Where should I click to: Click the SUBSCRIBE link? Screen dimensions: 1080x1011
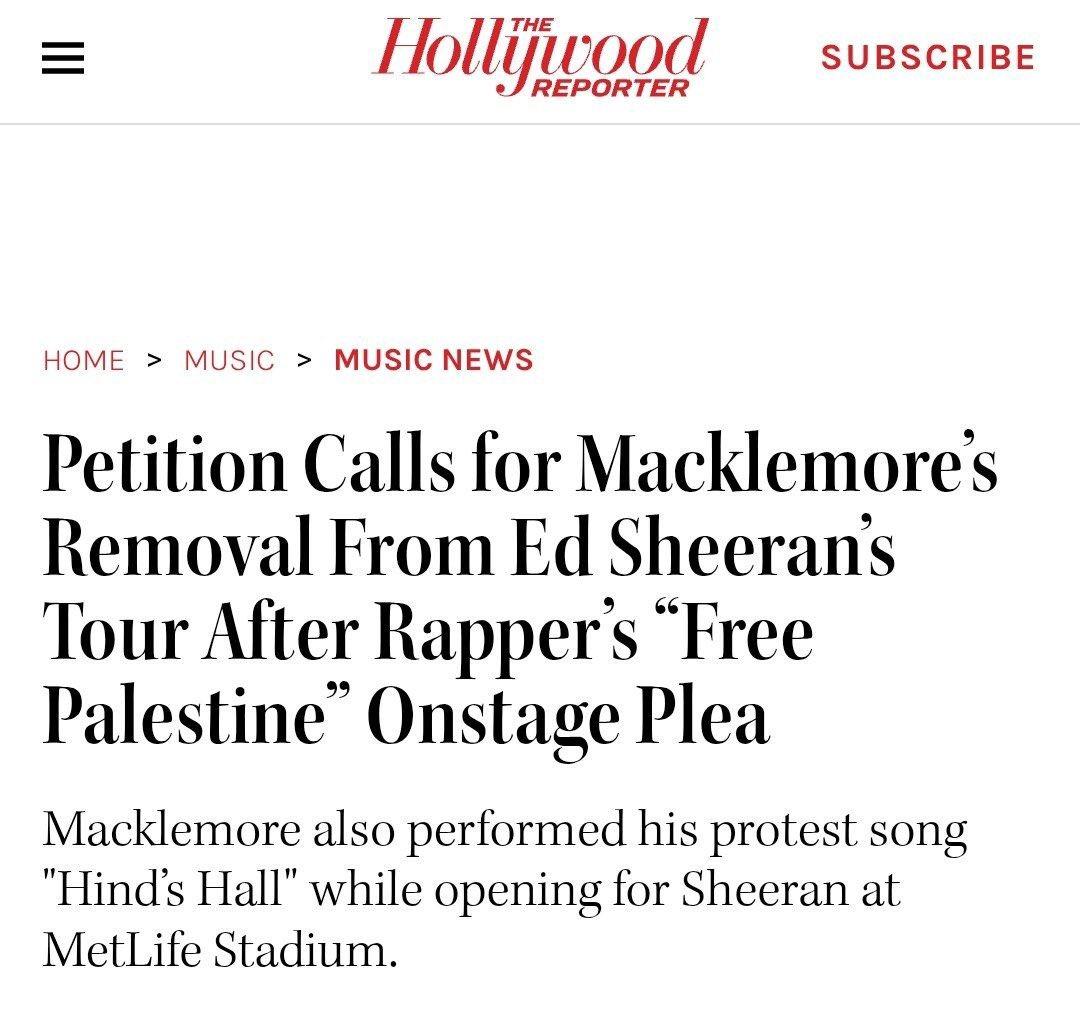point(928,57)
